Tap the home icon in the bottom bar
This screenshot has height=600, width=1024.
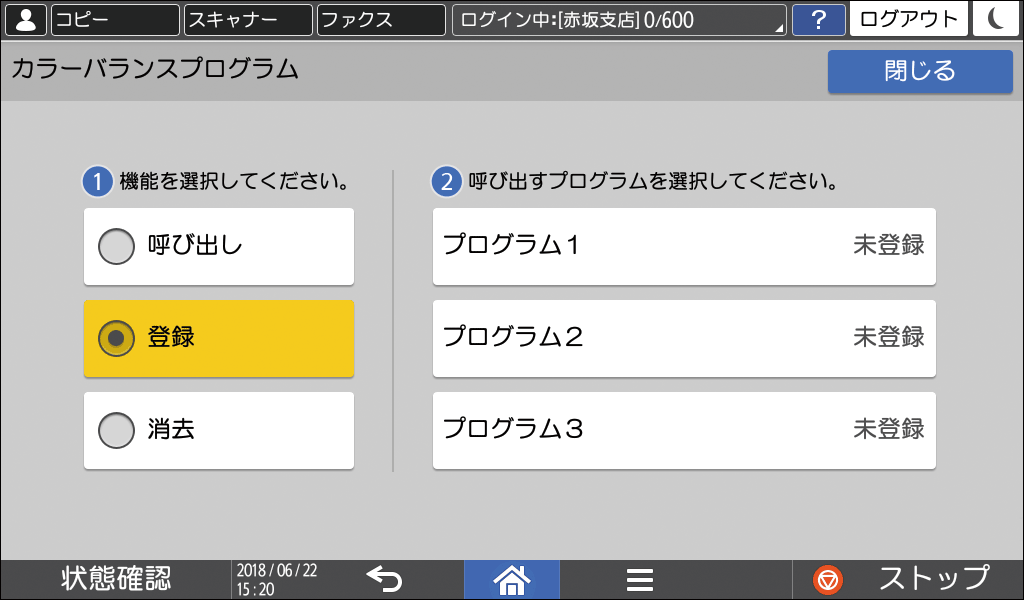[511, 579]
